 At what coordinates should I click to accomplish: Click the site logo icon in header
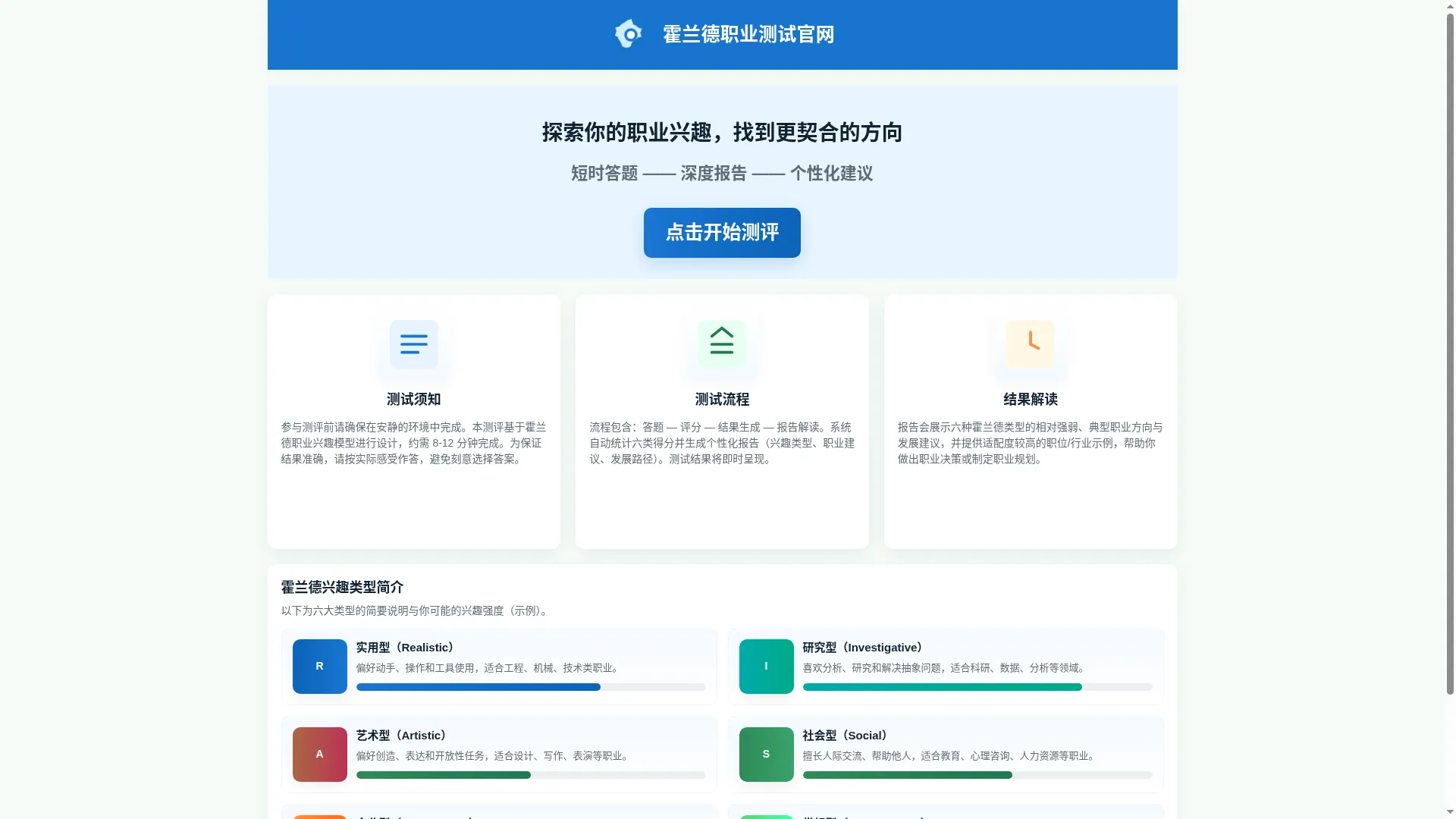629,34
